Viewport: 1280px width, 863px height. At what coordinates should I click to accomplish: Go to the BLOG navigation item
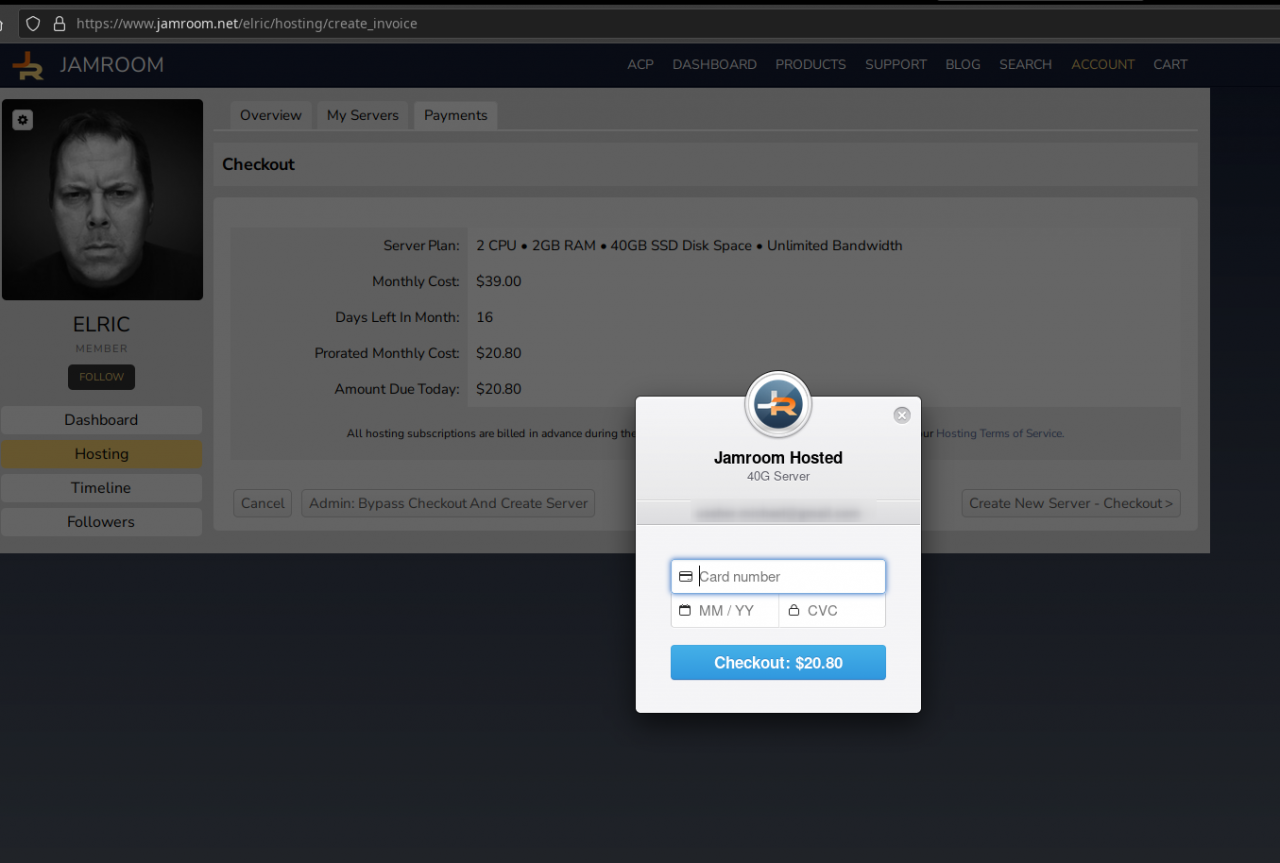point(963,65)
